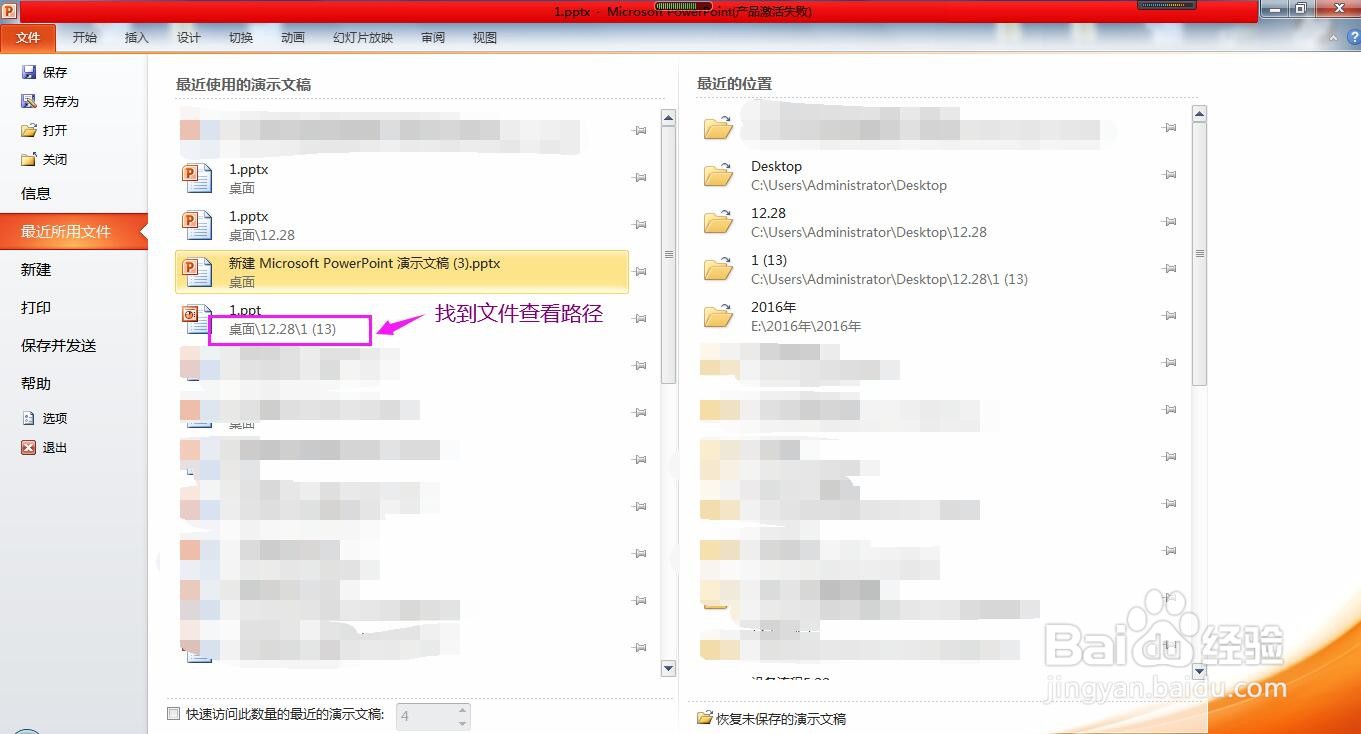Click the PowerPoint logo in the title bar
Screen dimensions: 1361x734
(x=9, y=11)
